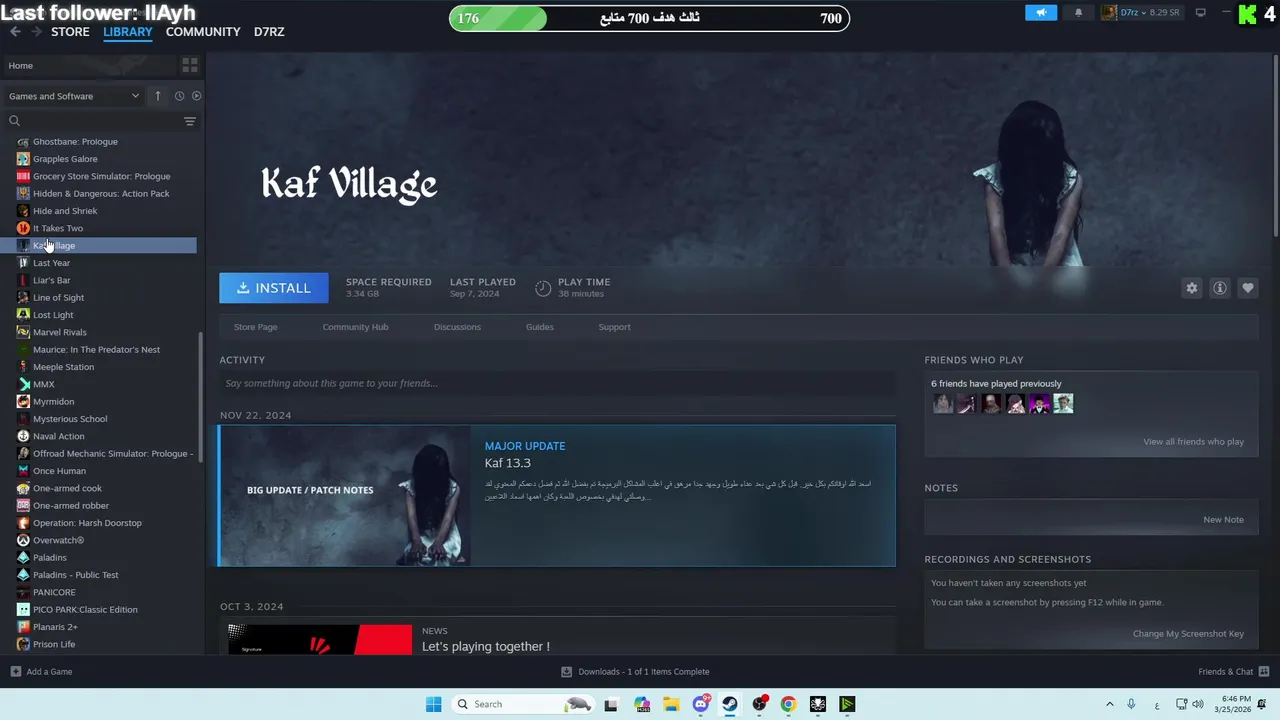
Task: Open the Discussions link
Action: click(x=457, y=327)
